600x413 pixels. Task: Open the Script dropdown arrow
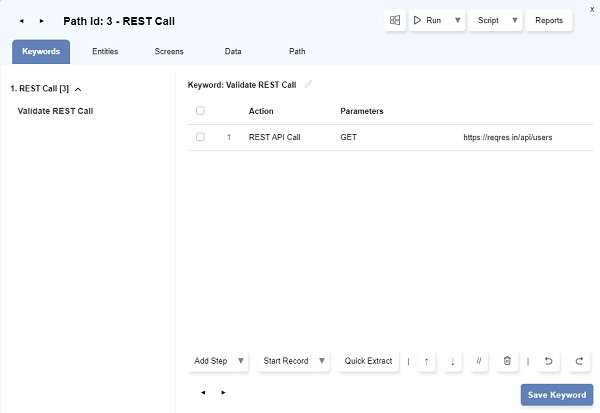tap(515, 20)
